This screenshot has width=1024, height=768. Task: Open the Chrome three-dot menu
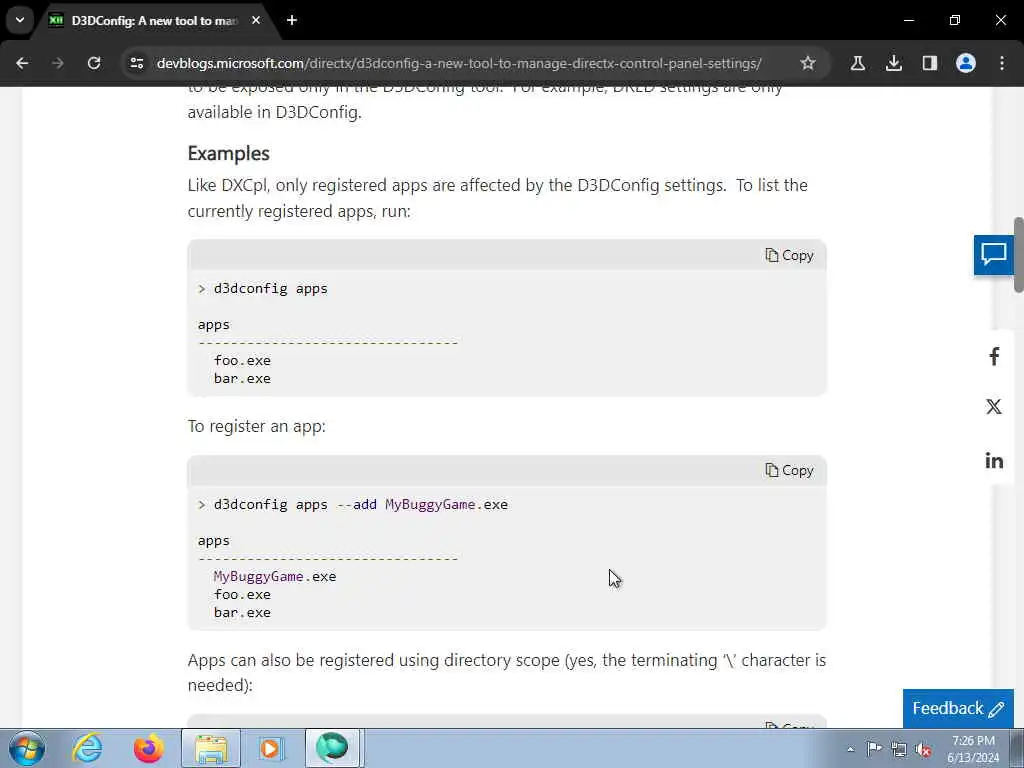pyautogui.click(x=1002, y=63)
